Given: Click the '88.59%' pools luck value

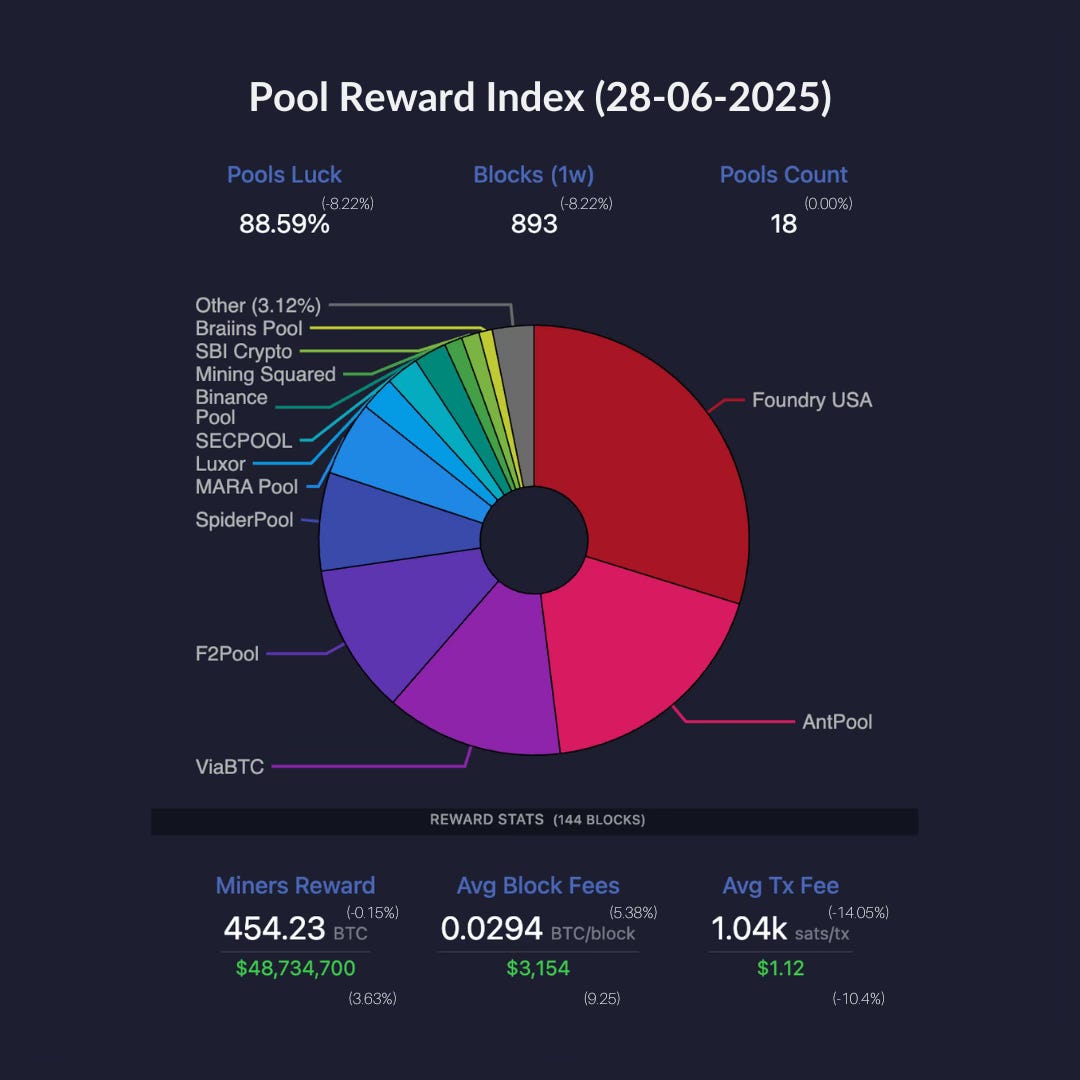Looking at the screenshot, I should (x=284, y=224).
